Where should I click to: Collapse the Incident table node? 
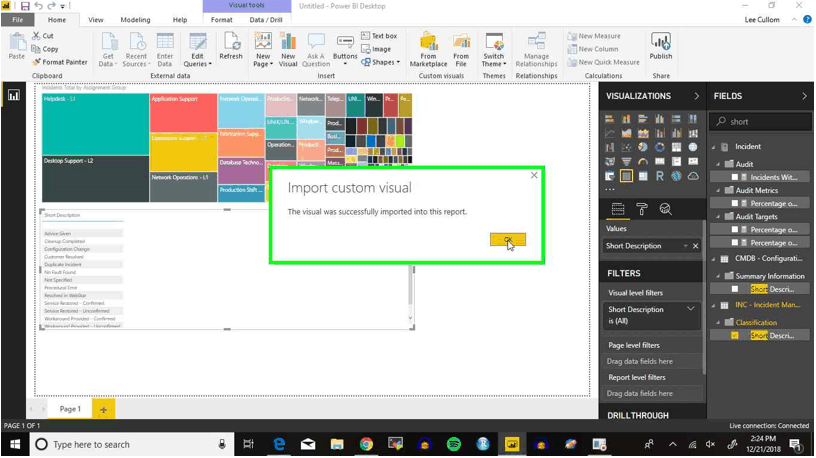click(x=713, y=147)
